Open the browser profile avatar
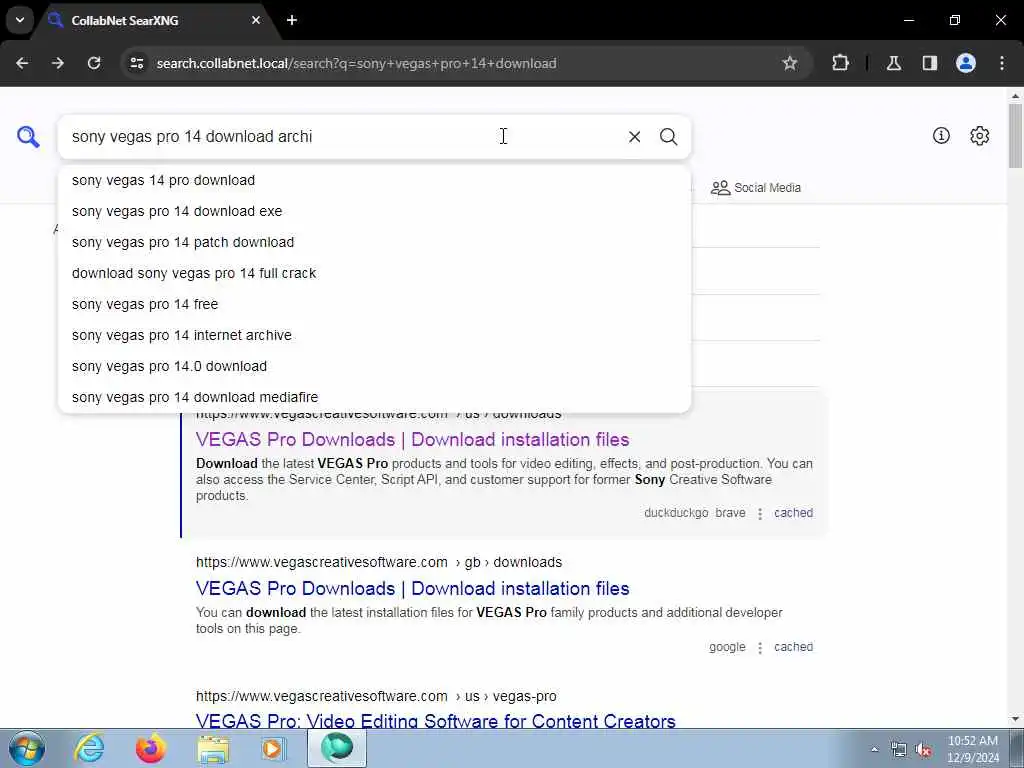The height and width of the screenshot is (768, 1024). (966, 63)
